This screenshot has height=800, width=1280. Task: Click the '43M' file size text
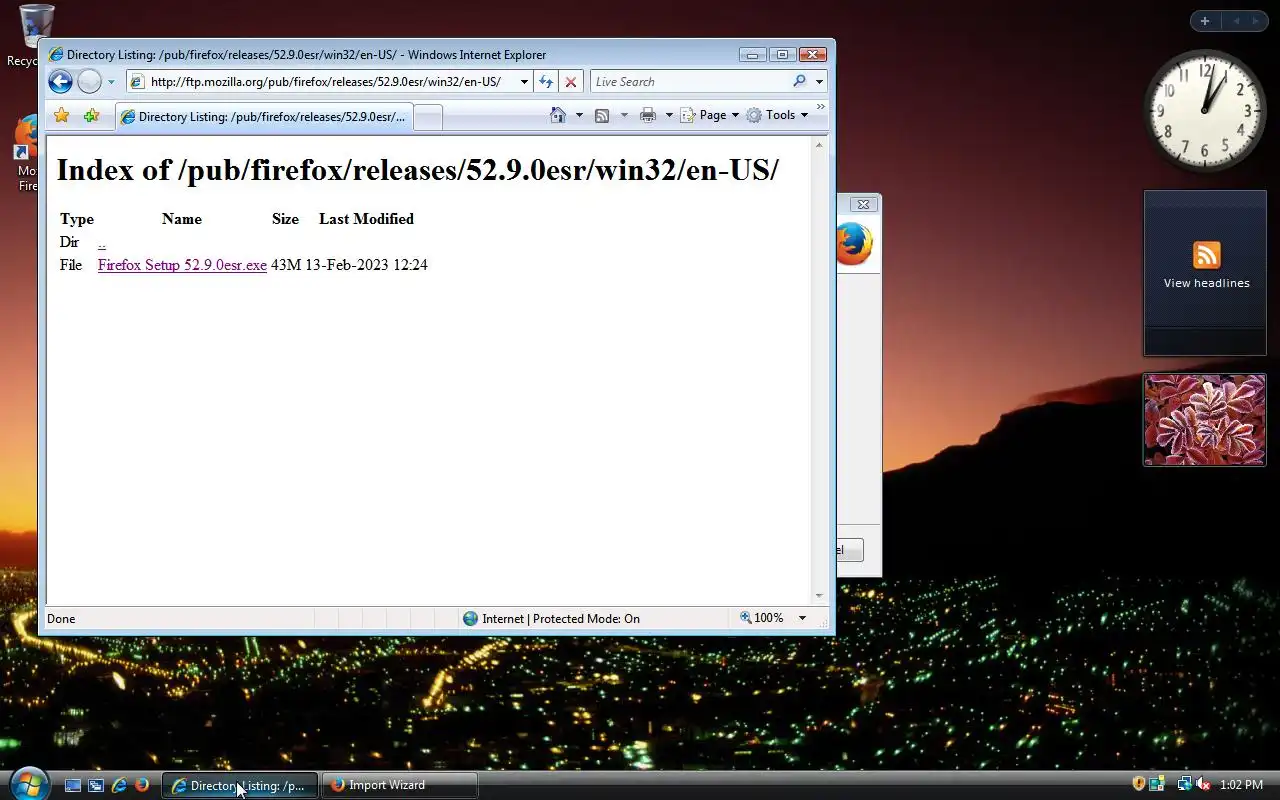click(x=286, y=265)
